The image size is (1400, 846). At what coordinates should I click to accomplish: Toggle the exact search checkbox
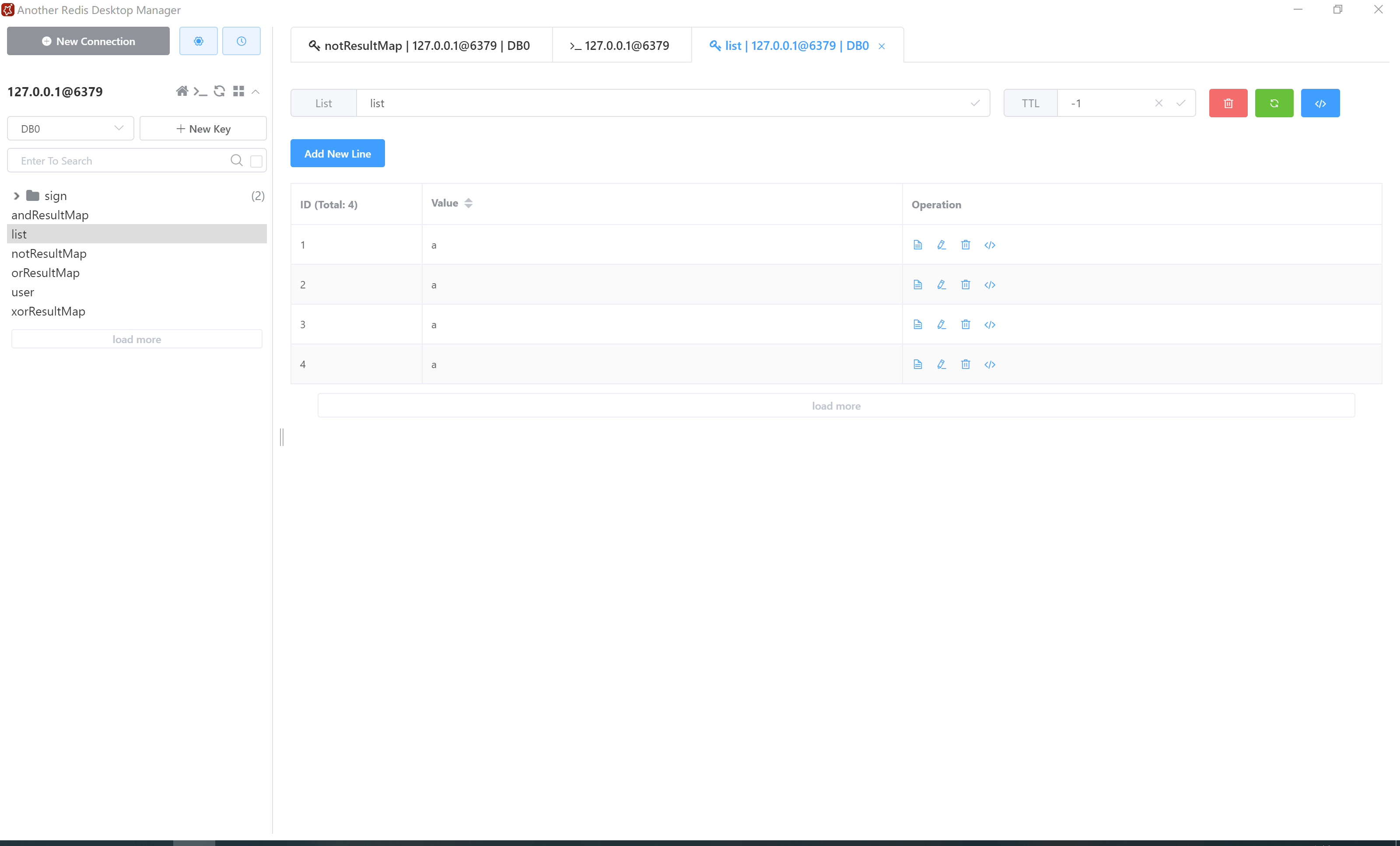pos(256,161)
